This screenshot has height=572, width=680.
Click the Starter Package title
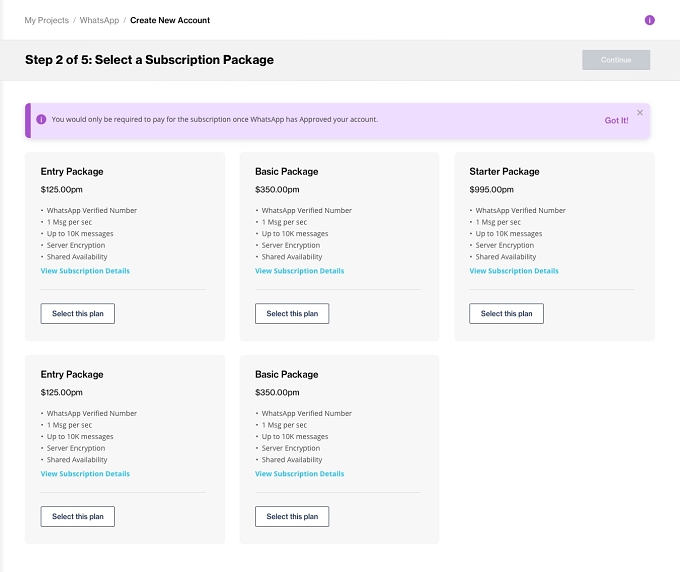click(x=504, y=172)
